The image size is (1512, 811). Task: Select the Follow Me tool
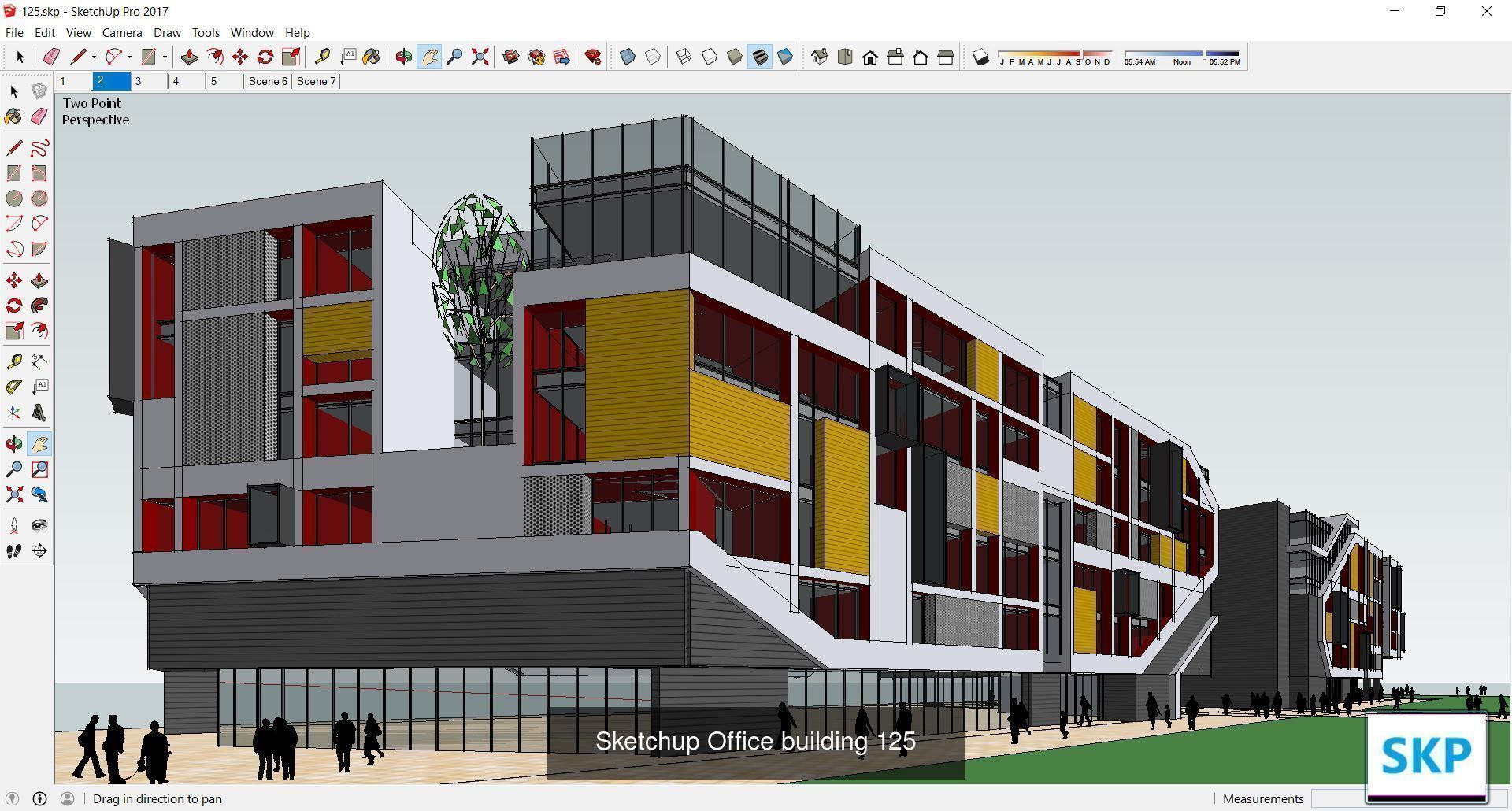39,306
